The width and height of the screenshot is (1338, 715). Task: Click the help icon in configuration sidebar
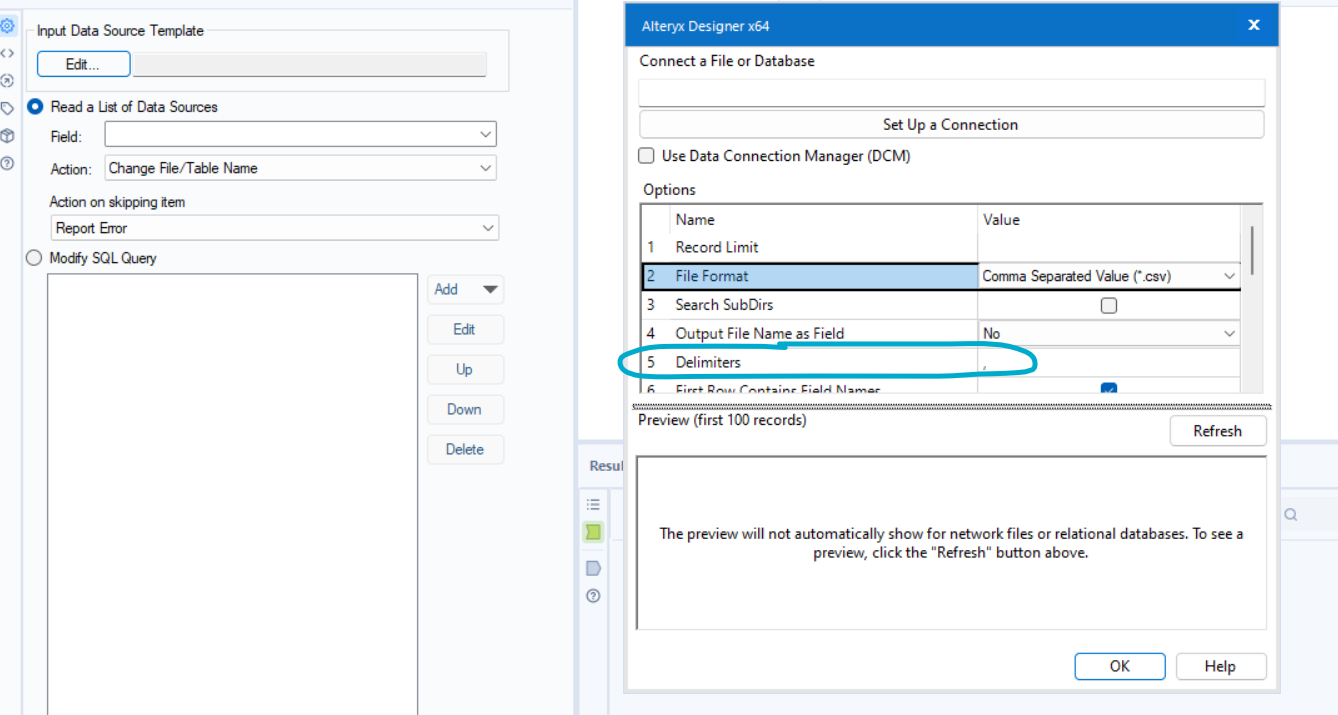[x=7, y=162]
